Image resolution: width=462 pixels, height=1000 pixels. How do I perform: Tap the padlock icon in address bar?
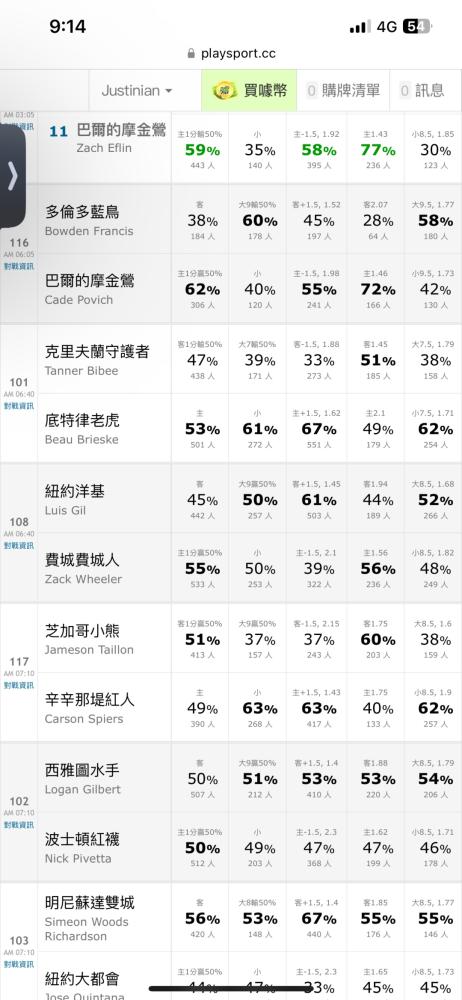(191, 54)
